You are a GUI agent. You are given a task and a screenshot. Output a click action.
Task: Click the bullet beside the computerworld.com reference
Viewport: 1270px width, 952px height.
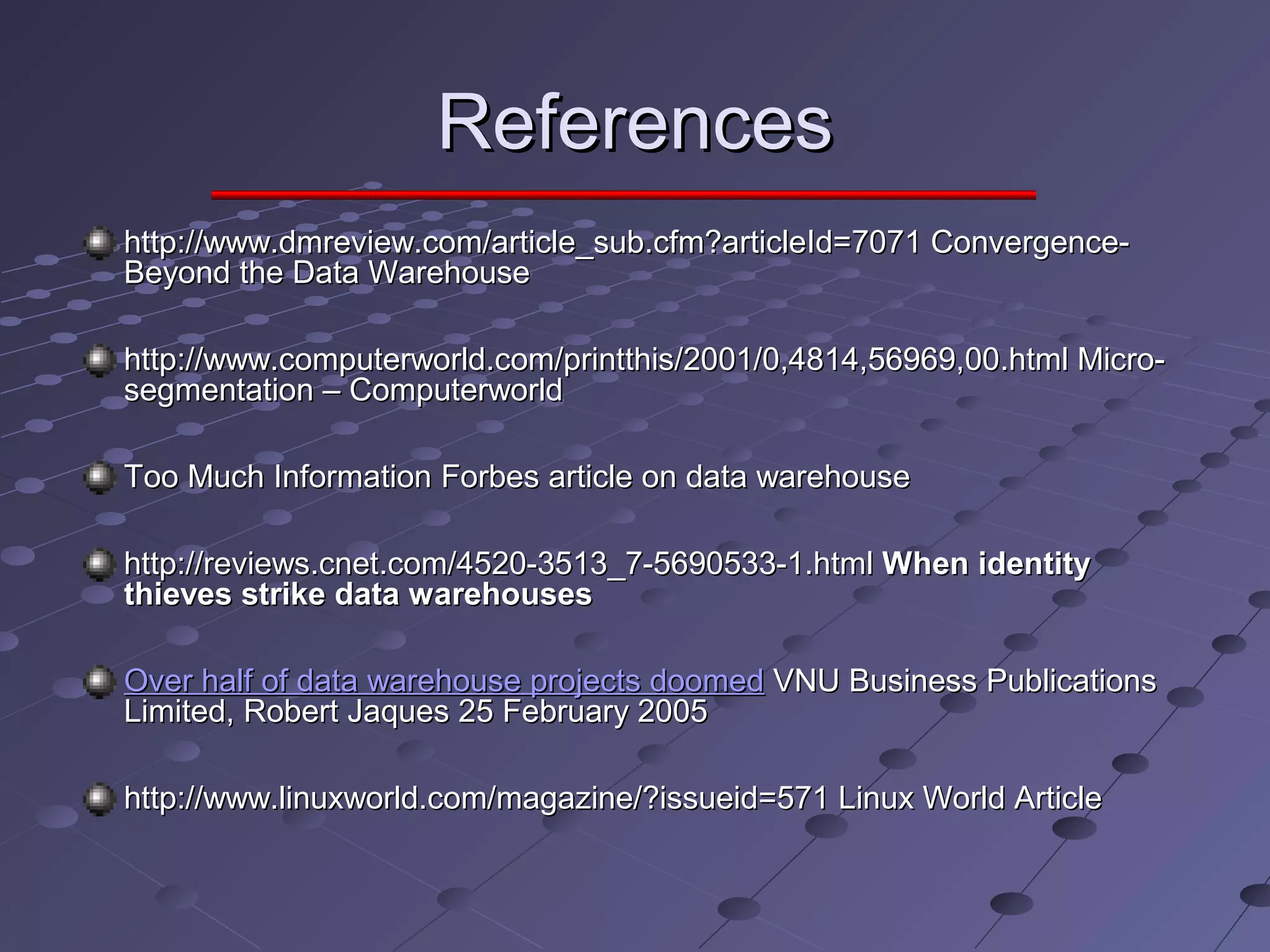tap(99, 361)
